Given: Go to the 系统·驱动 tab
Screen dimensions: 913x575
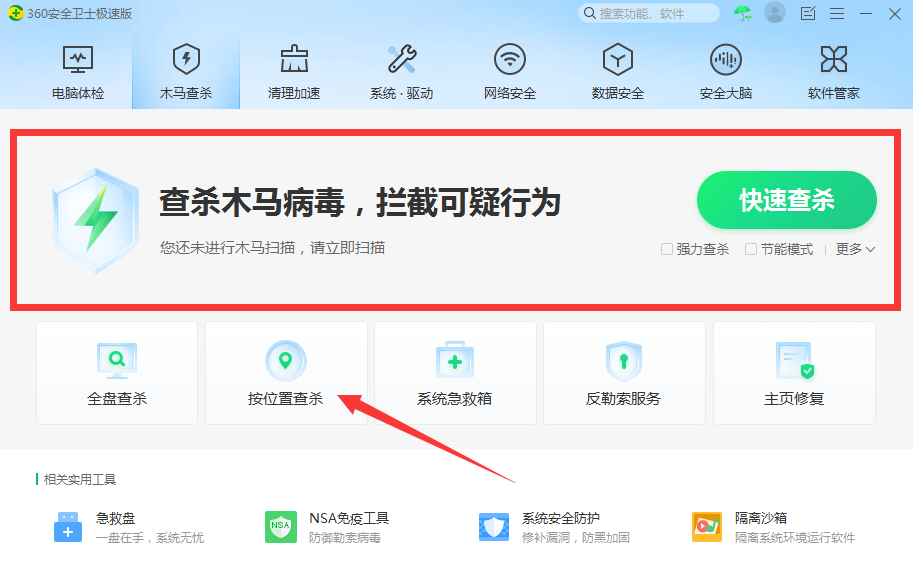Looking at the screenshot, I should [x=401, y=72].
